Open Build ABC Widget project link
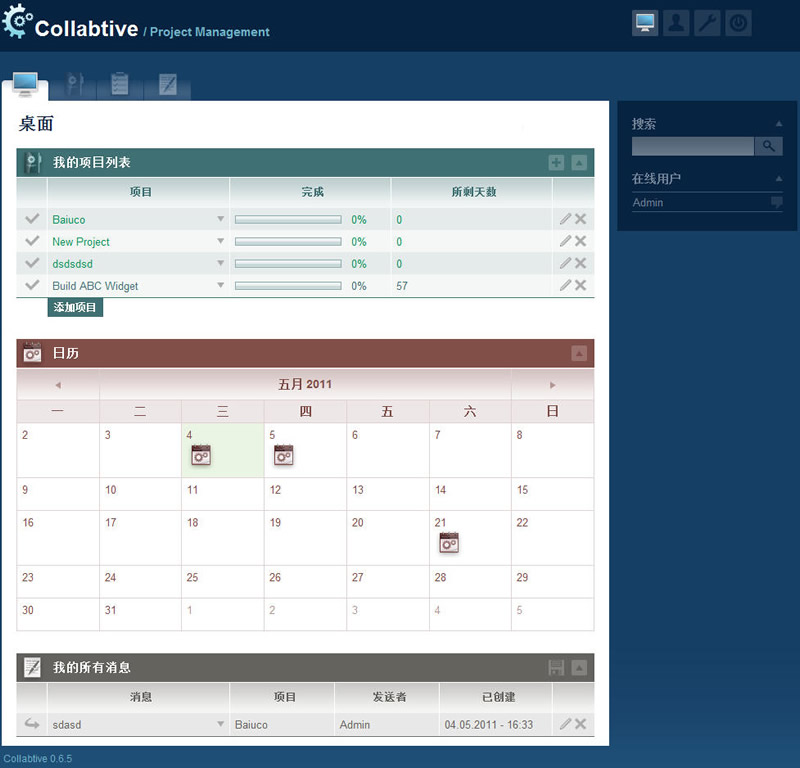Image resolution: width=800 pixels, height=768 pixels. click(x=95, y=286)
